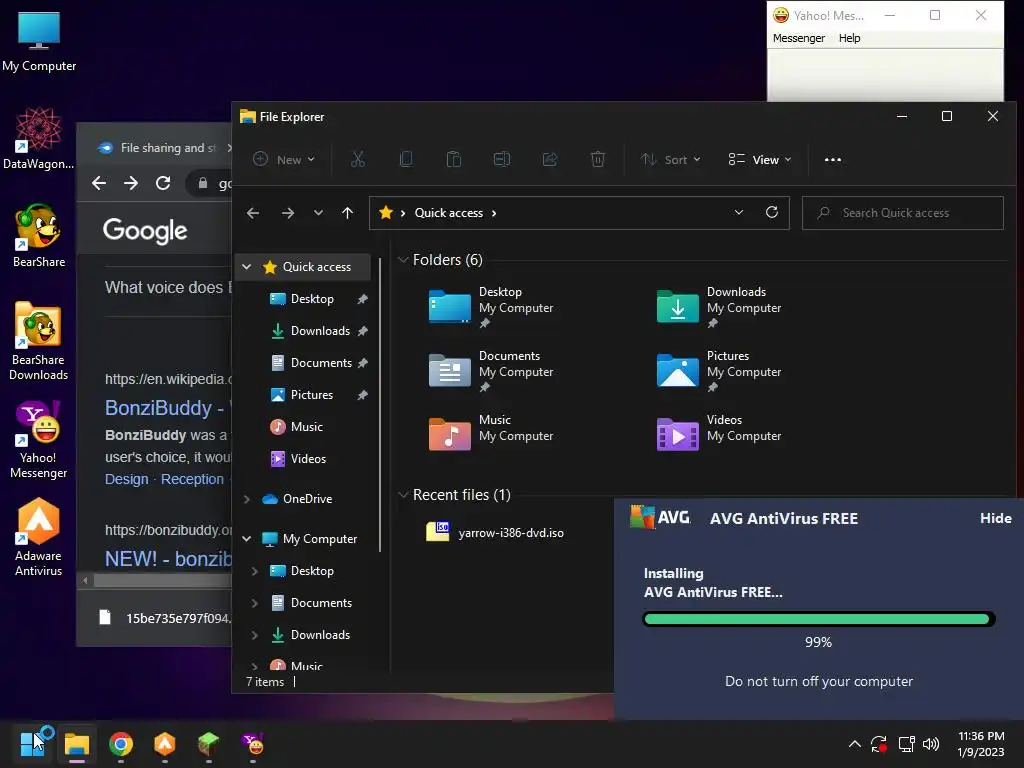Click Chrome reload button

163,184
